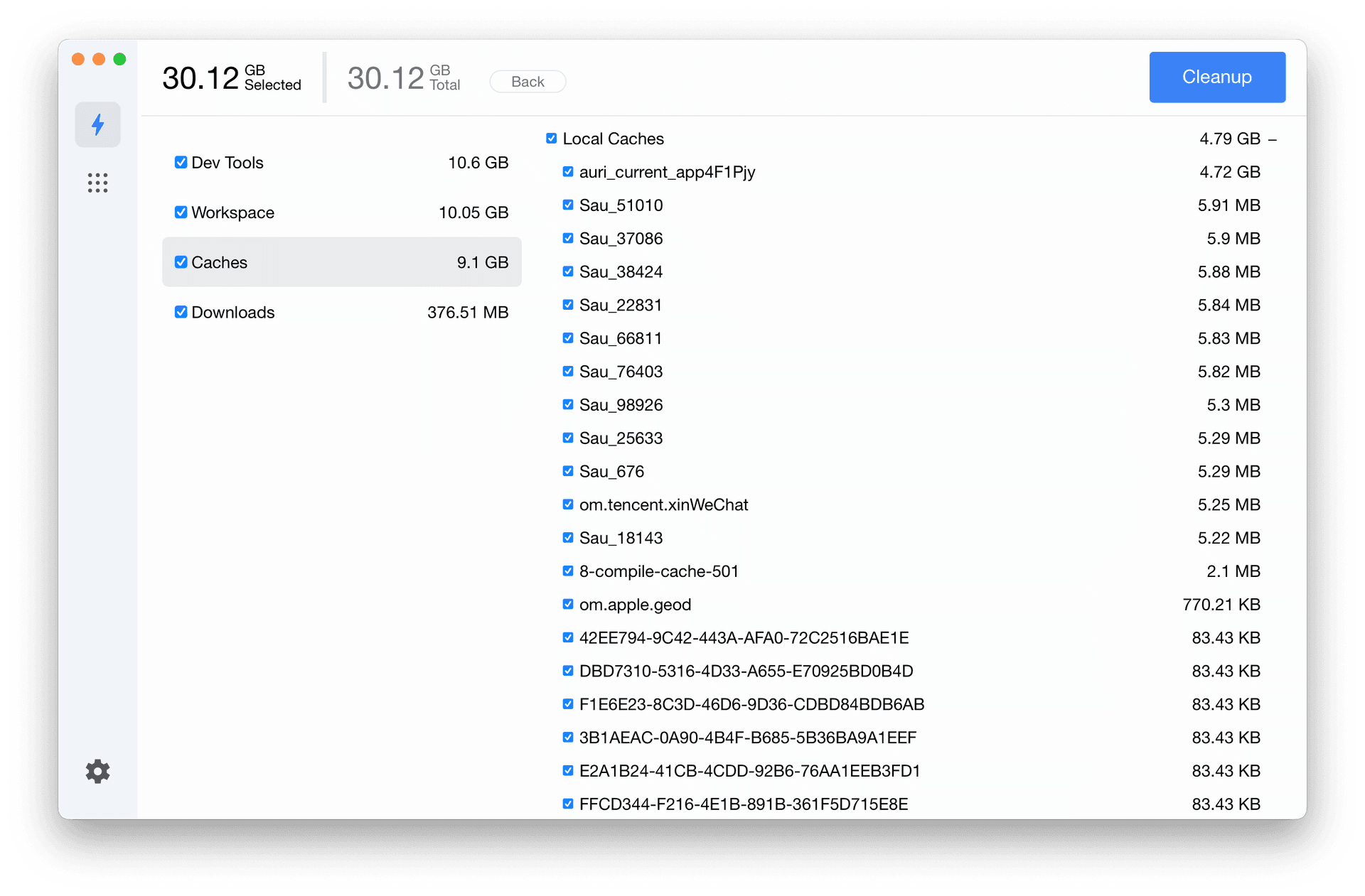Uncheck the Workspace checkbox
The width and height of the screenshot is (1365, 896).
click(x=181, y=212)
